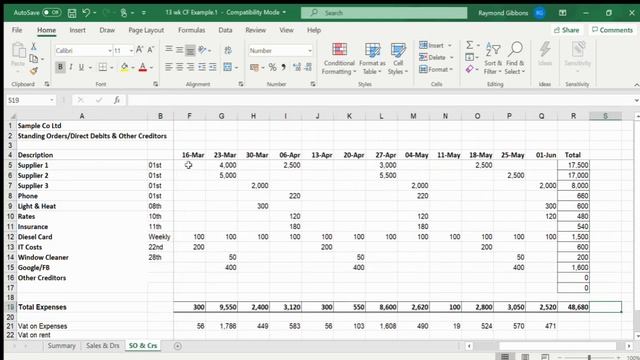Click the AutoSum sigma icon
The height and width of the screenshot is (360, 640).
pyautogui.click(x=469, y=45)
